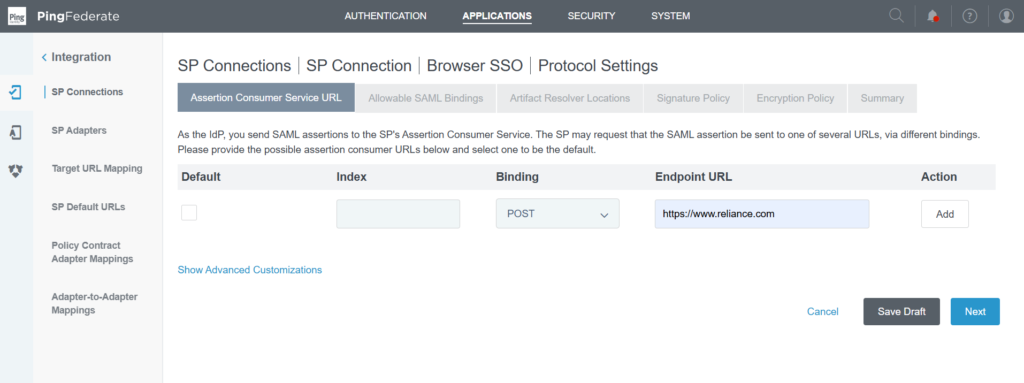The image size is (1024, 383).
Task: Click the Ping logo icon
Action: point(17,16)
